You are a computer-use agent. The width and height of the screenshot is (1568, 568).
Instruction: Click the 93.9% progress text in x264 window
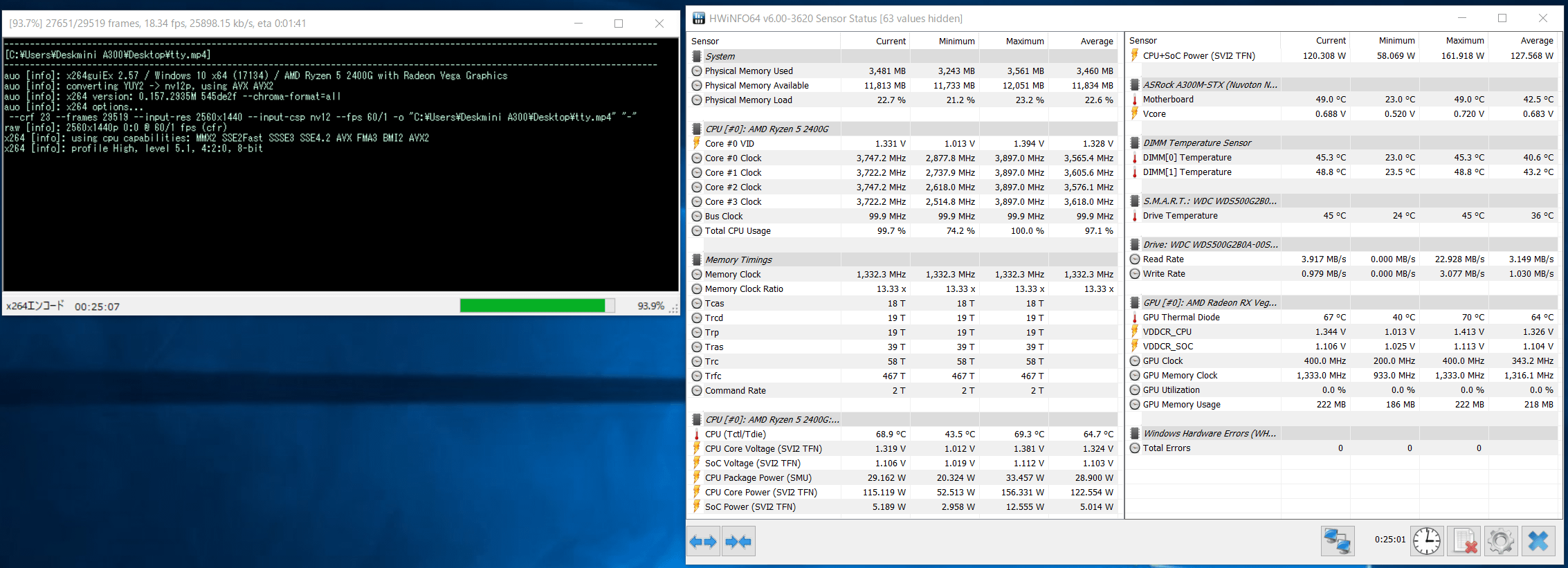(650, 306)
